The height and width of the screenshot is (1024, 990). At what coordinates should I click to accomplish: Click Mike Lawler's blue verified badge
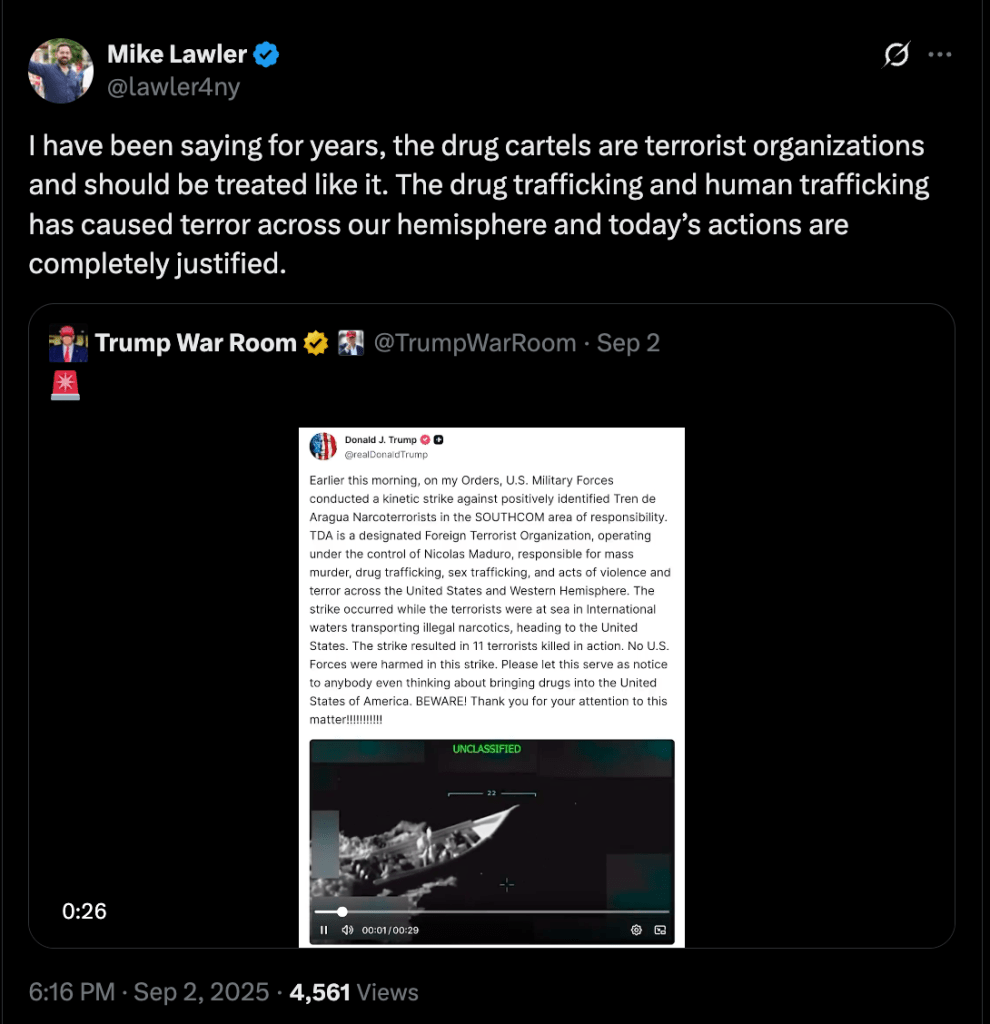[x=265, y=55]
